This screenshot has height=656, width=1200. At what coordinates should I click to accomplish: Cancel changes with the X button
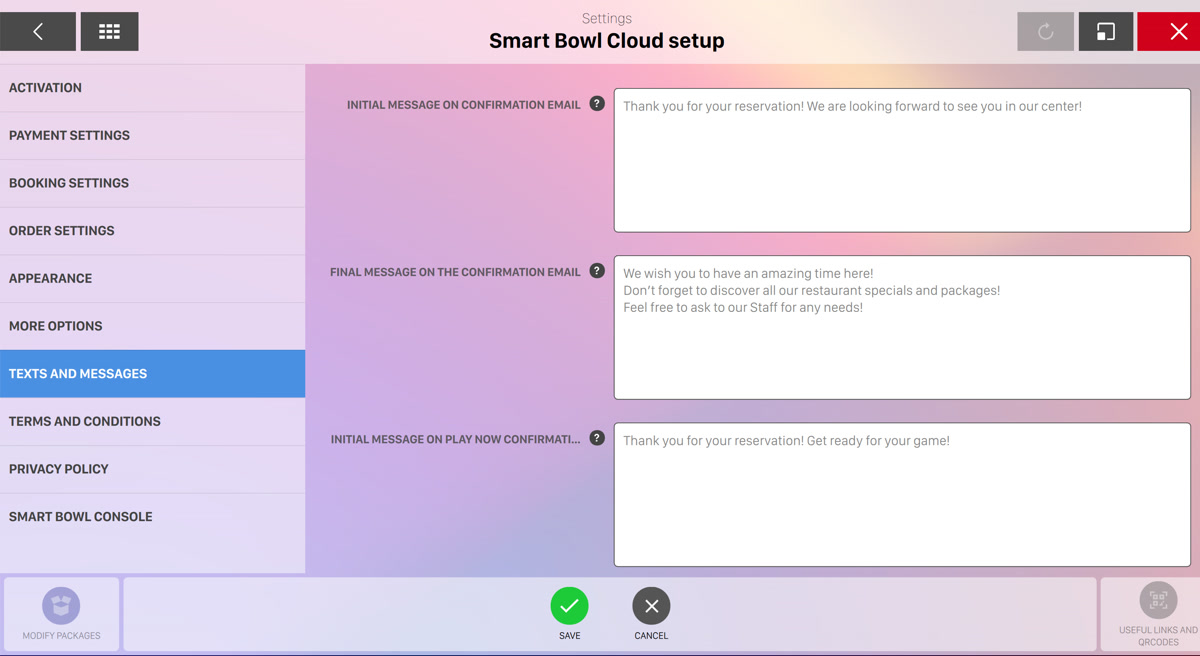click(x=651, y=606)
